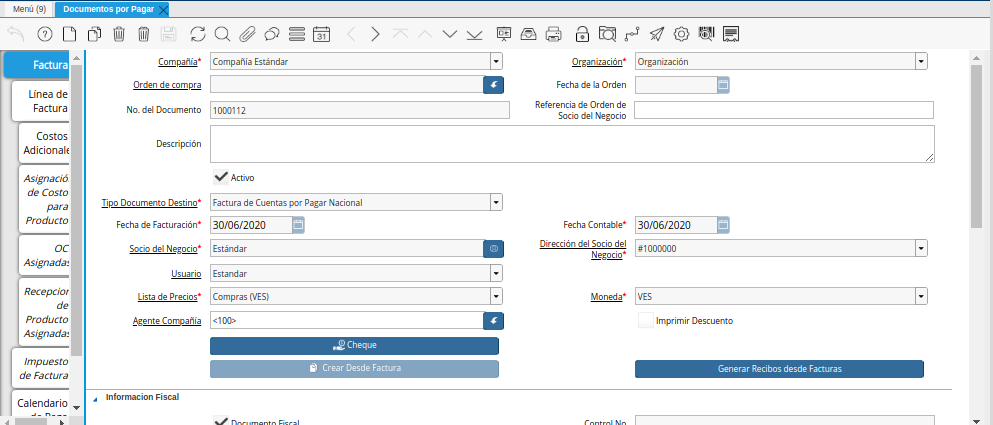Open the attachment paperclip tool
Image resolution: width=993 pixels, height=425 pixels.
(x=247, y=34)
